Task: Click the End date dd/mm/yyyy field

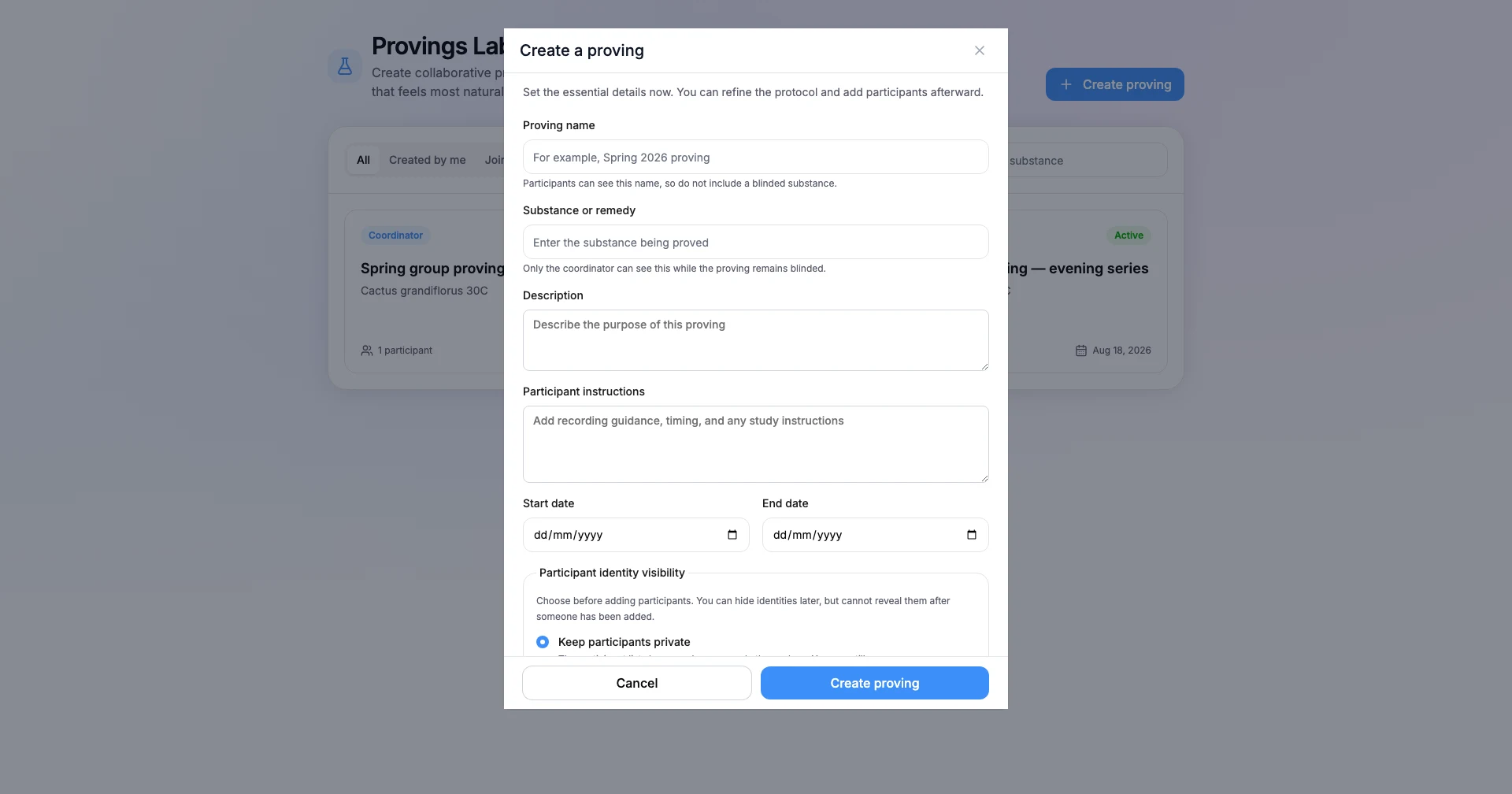Action: click(876, 535)
